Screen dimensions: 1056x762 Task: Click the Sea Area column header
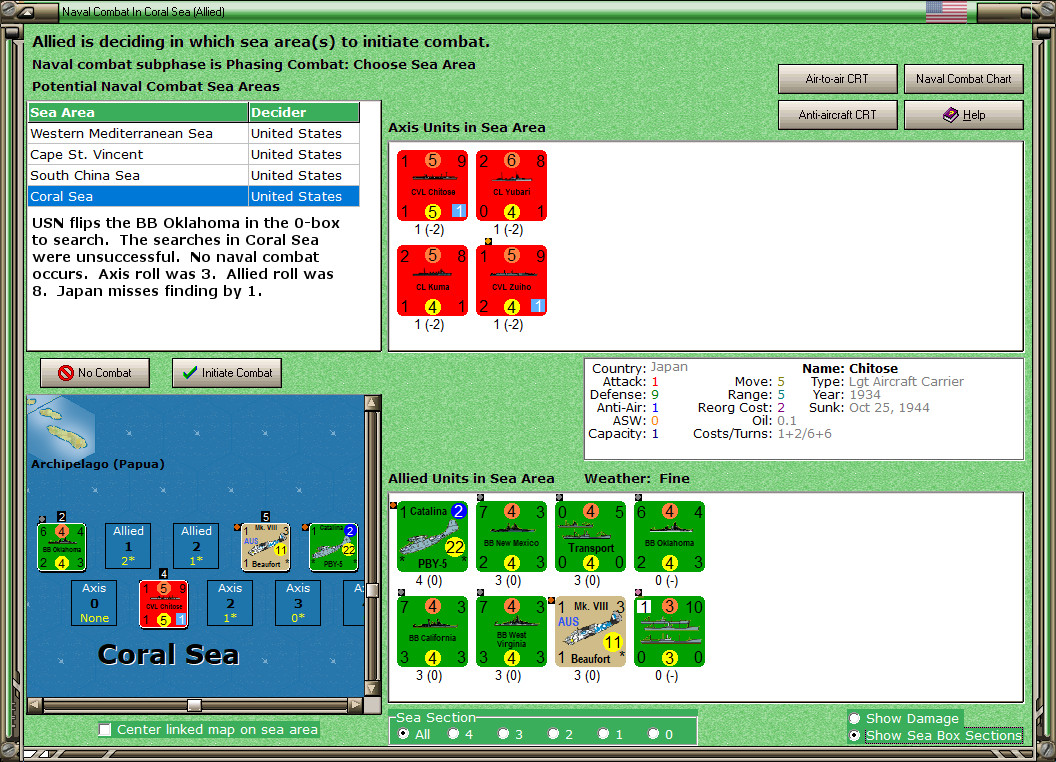pyautogui.click(x=138, y=113)
